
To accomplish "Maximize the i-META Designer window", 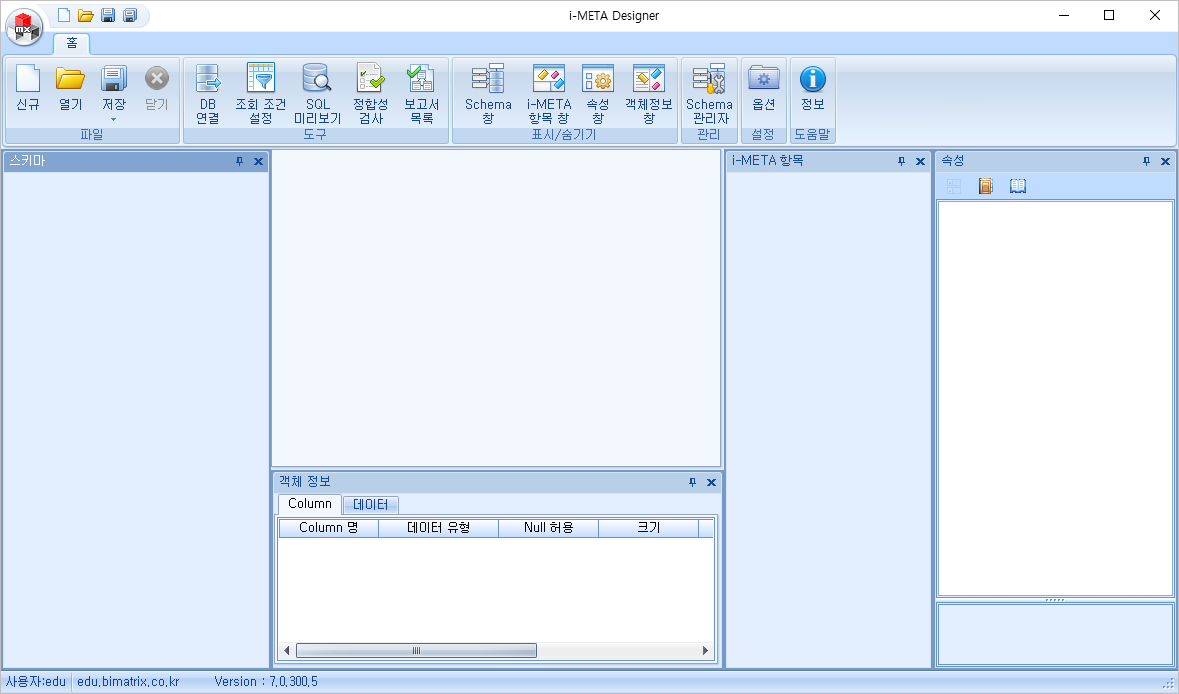I will coord(1109,15).
